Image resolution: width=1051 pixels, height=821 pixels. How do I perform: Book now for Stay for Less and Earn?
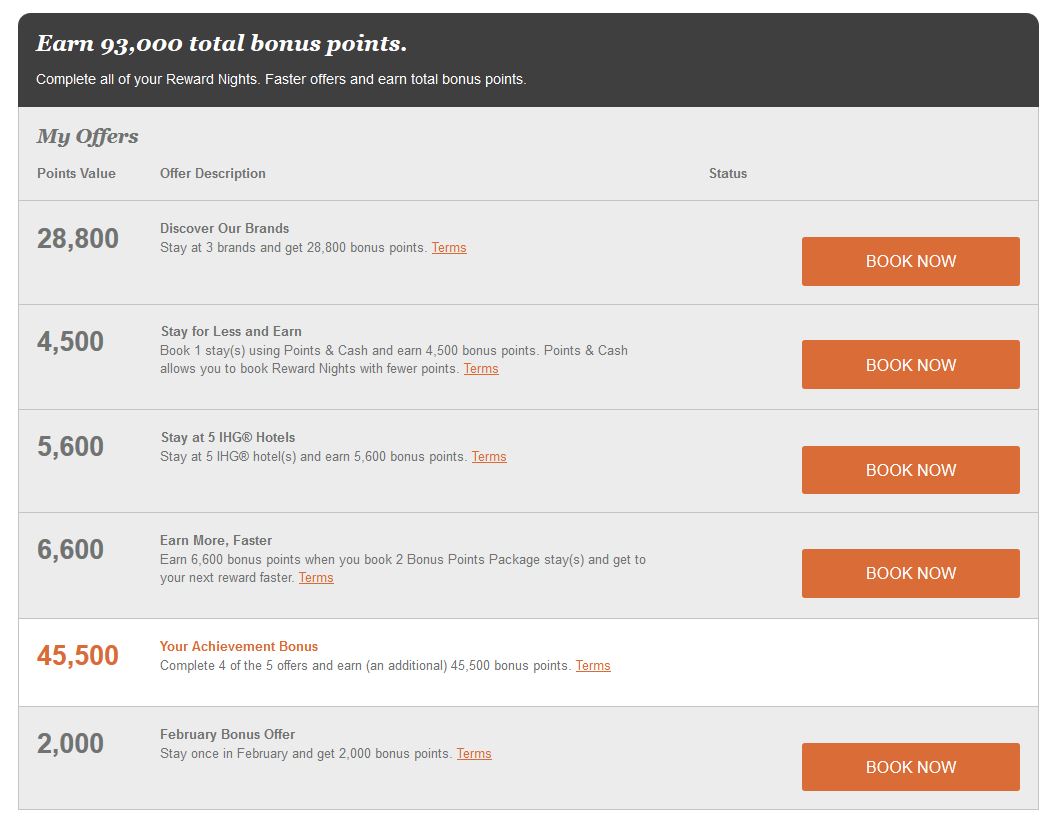pos(910,365)
